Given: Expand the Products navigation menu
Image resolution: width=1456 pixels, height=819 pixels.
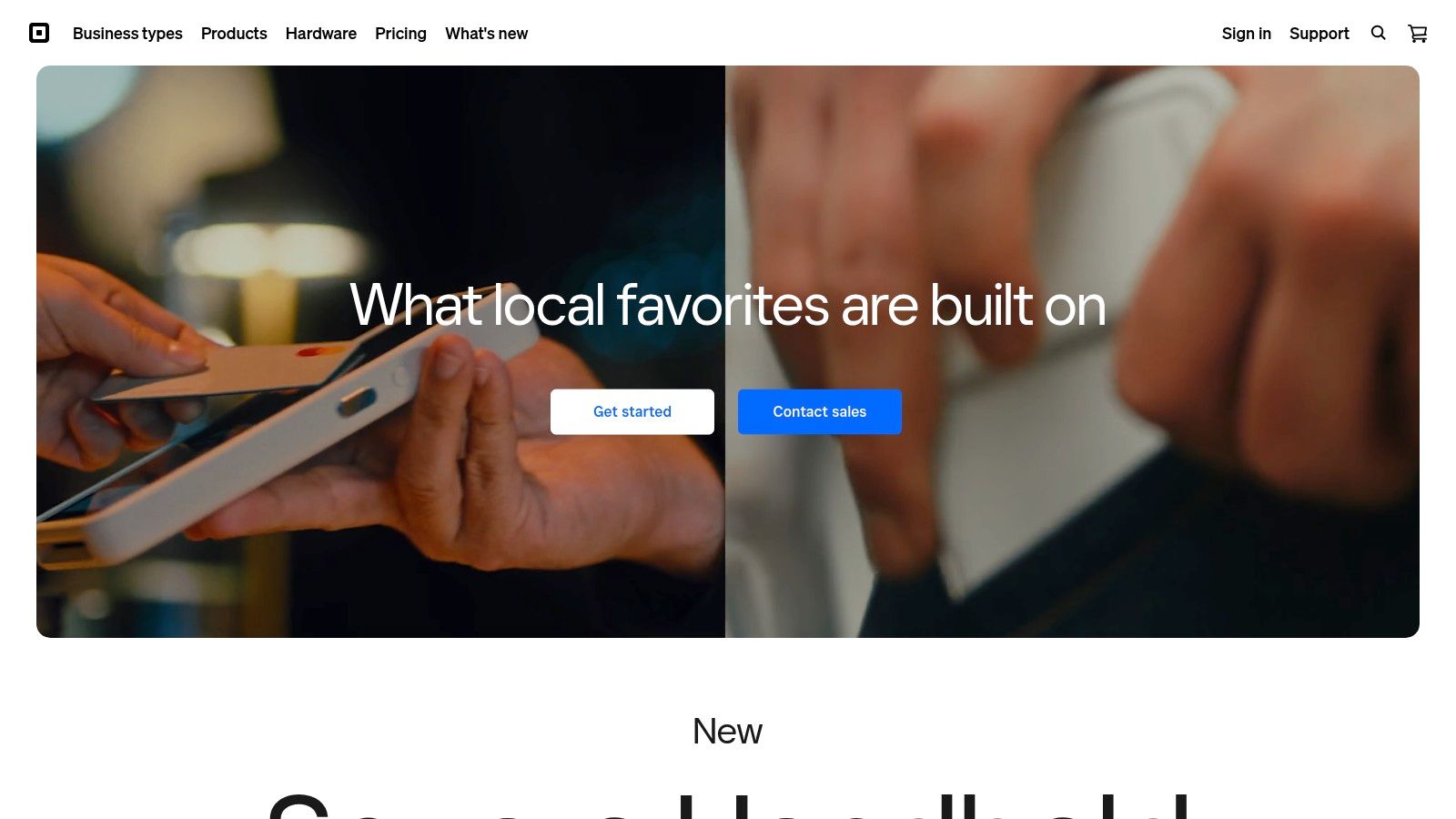Looking at the screenshot, I should pyautogui.click(x=234, y=34).
